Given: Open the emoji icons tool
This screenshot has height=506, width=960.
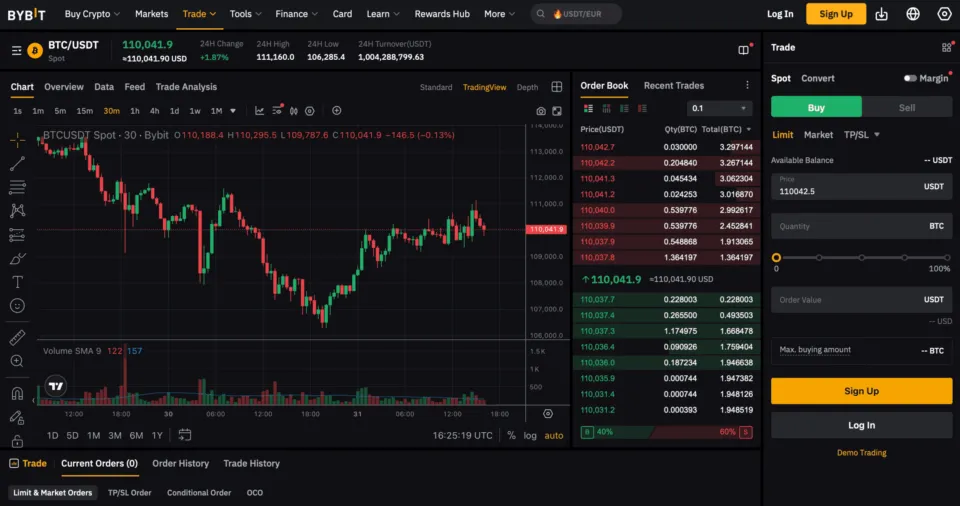Looking at the screenshot, I should tap(17, 306).
